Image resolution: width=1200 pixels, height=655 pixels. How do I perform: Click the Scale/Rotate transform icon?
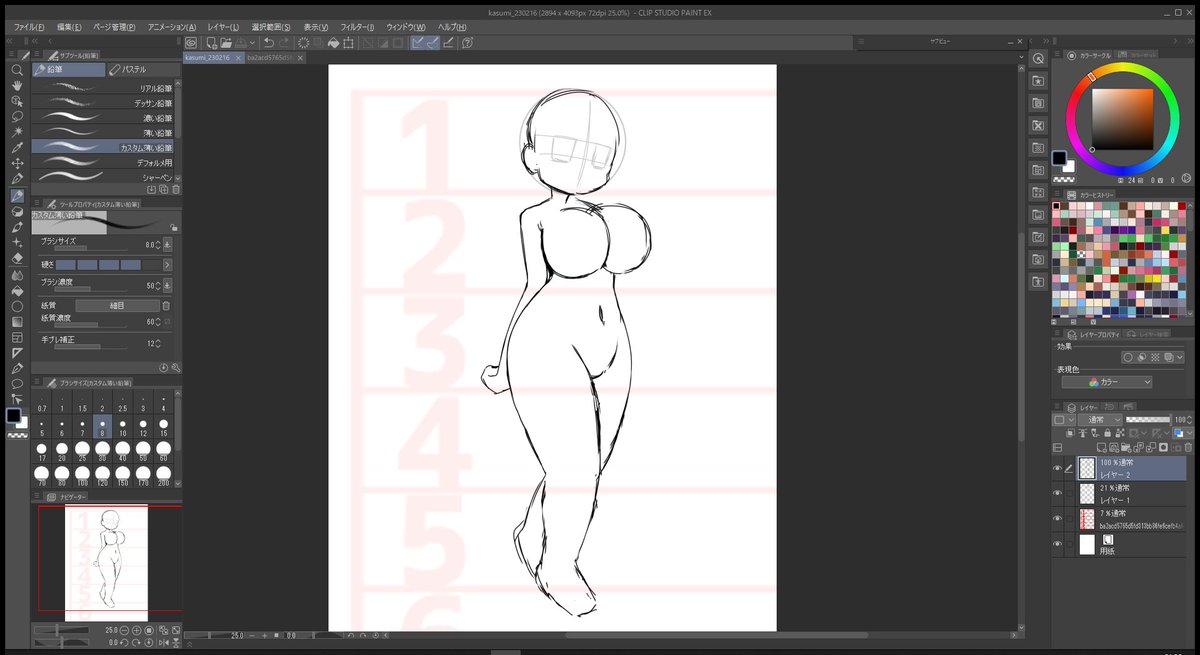coord(348,43)
